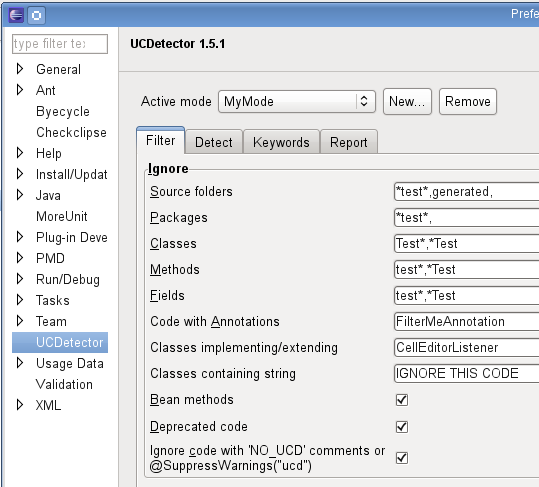
Task: Click the Source folders input field
Action: coord(466,191)
